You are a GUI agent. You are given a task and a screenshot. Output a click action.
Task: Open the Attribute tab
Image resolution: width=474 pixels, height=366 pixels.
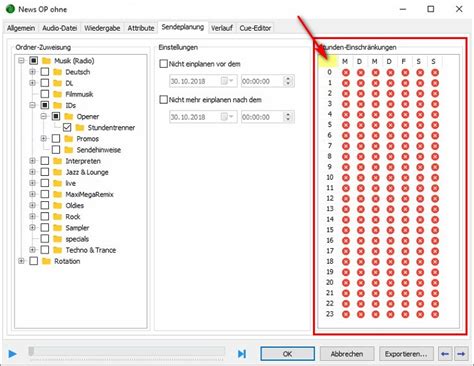point(141,28)
